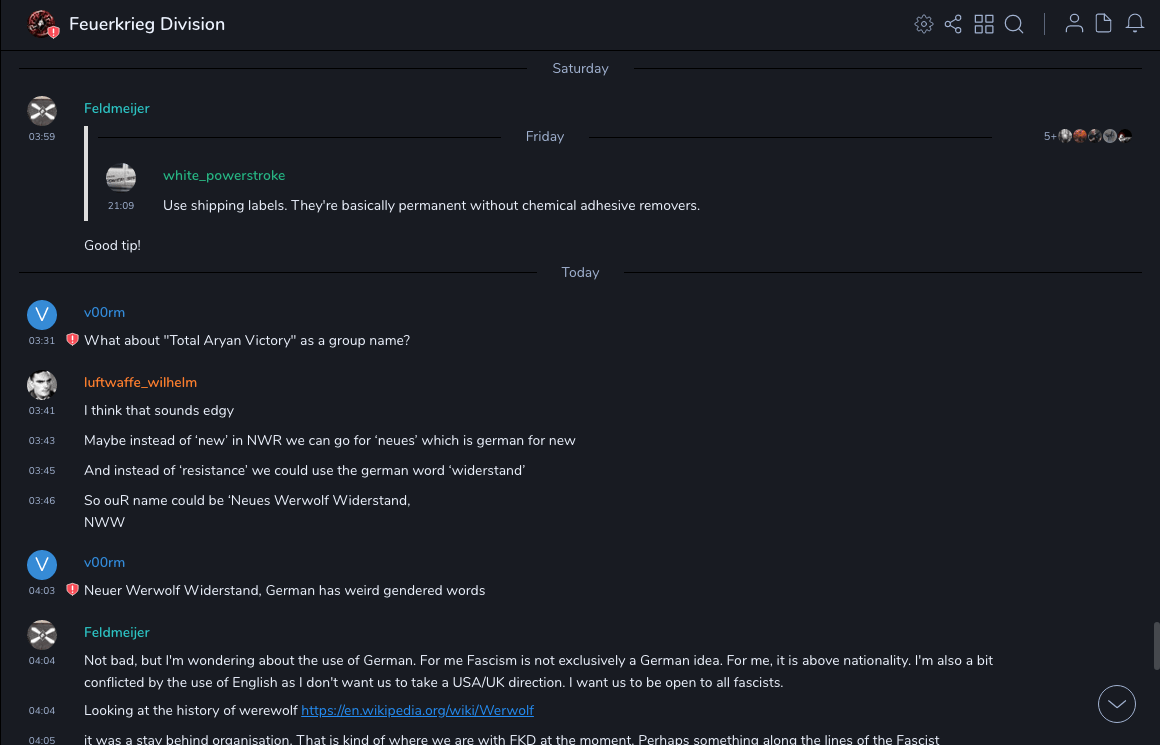The image size is (1160, 745).
Task: Click the room avatar in header
Action: [42, 24]
